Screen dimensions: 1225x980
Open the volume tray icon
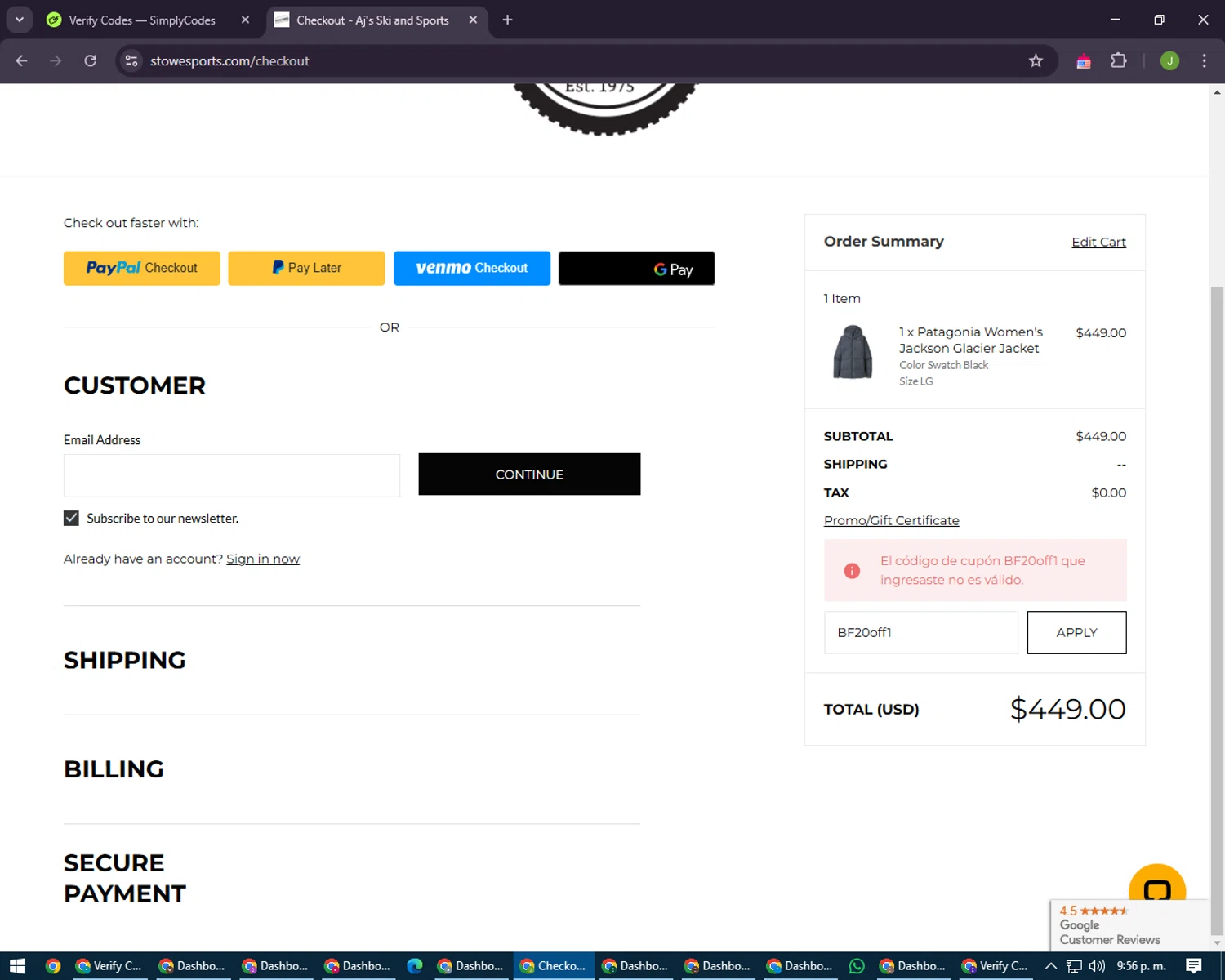(x=1097, y=966)
